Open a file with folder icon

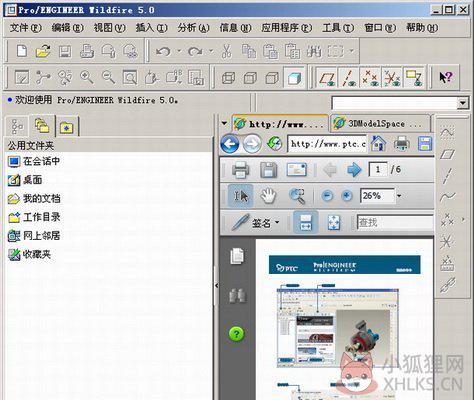tap(43, 51)
